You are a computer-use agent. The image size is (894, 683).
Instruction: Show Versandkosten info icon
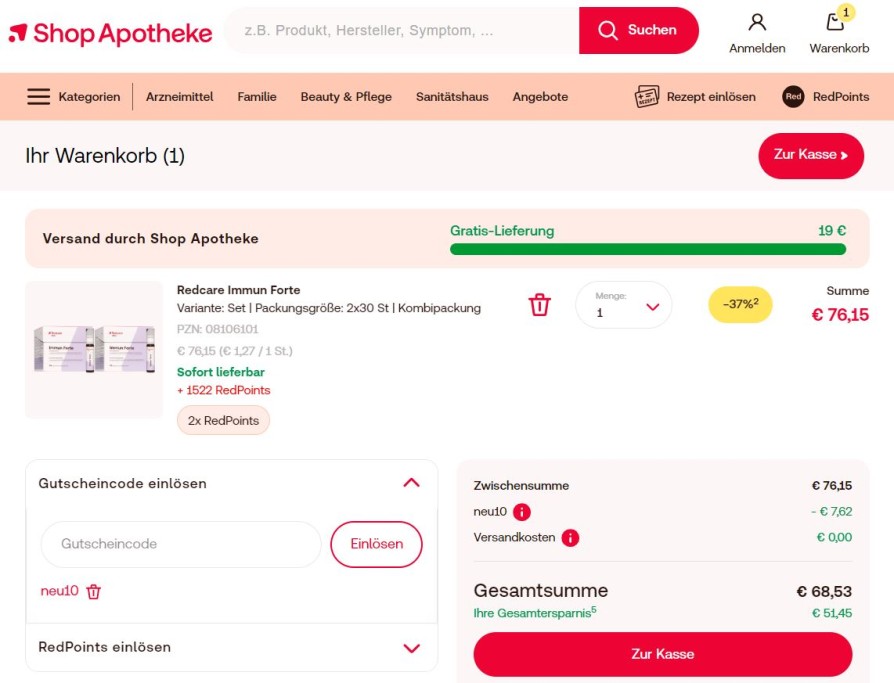click(570, 538)
